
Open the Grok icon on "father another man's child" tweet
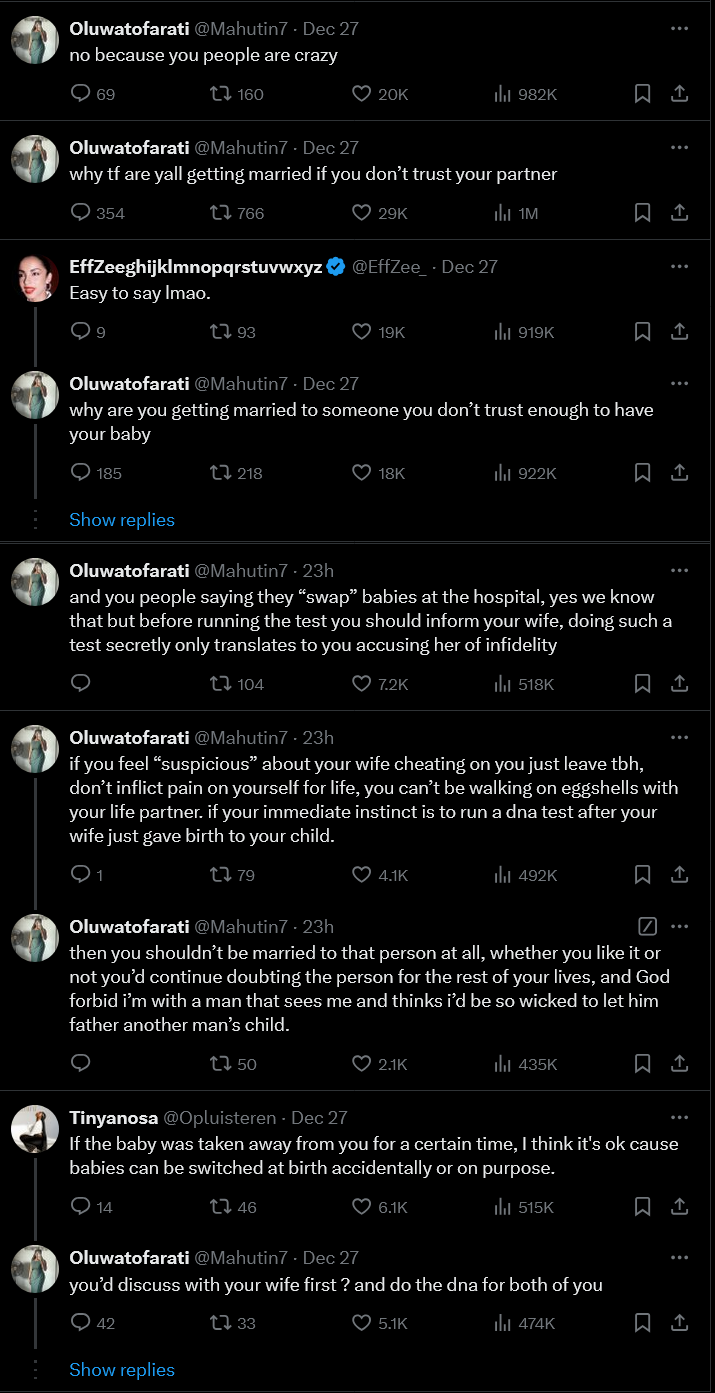647,925
